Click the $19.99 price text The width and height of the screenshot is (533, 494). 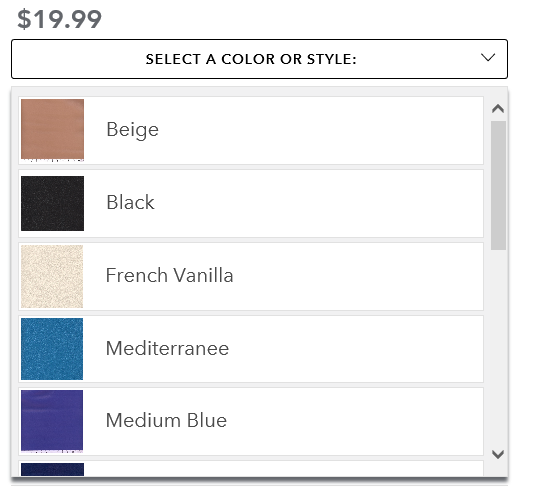pos(59,19)
